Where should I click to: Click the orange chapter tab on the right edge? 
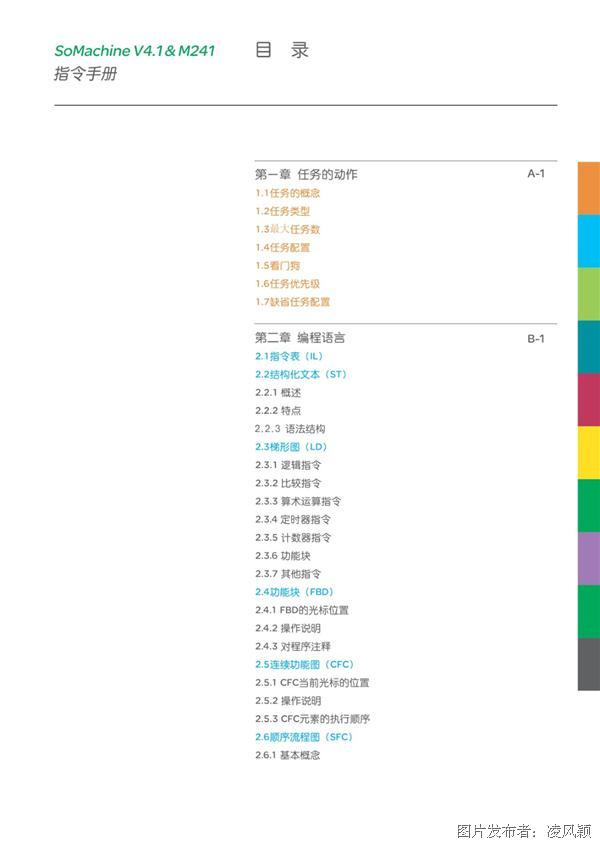(x=589, y=188)
